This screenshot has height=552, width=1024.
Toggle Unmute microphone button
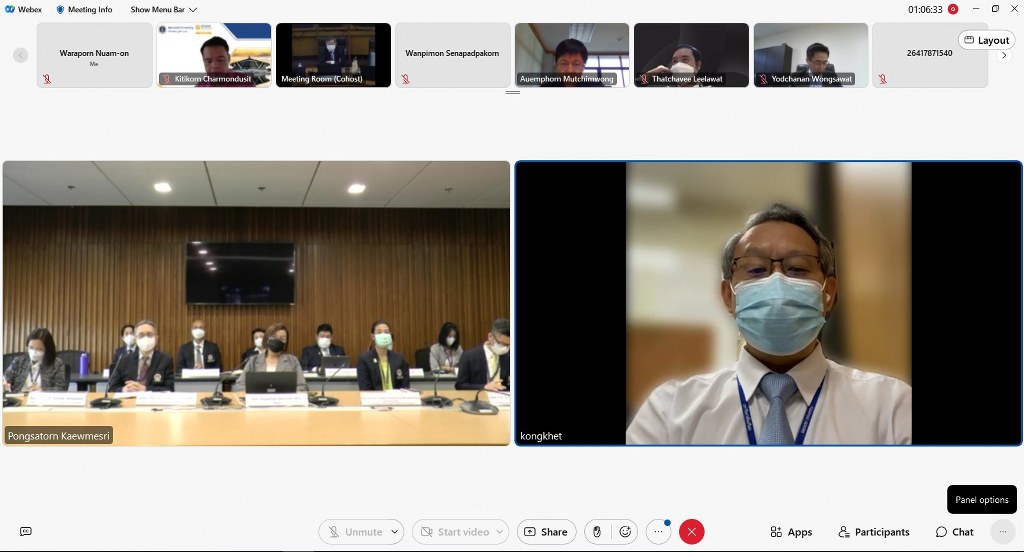(355, 532)
